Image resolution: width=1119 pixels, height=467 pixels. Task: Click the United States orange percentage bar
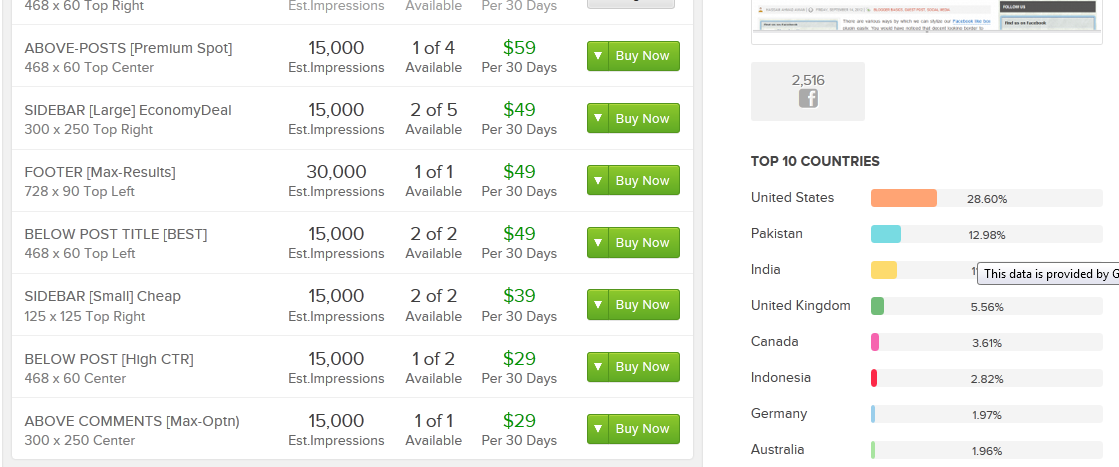903,199
